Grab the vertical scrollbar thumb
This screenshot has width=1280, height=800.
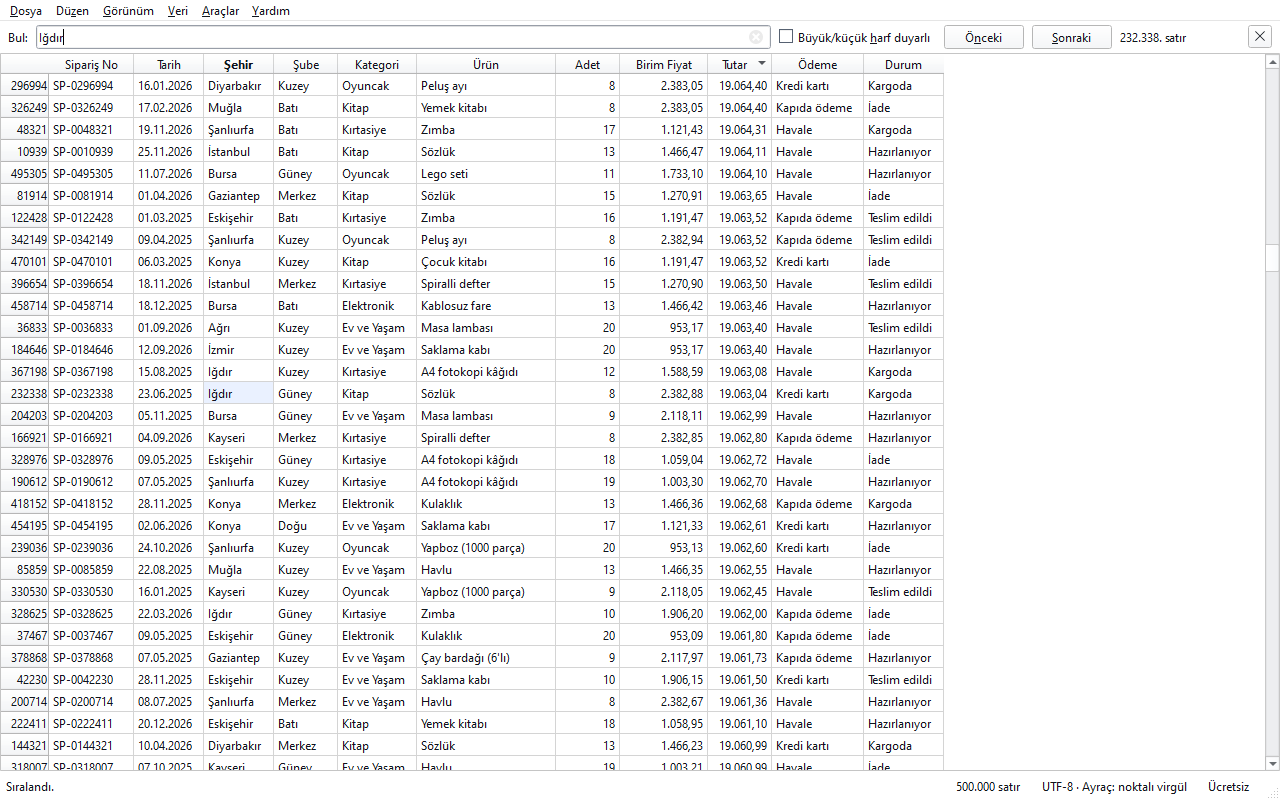[1272, 257]
